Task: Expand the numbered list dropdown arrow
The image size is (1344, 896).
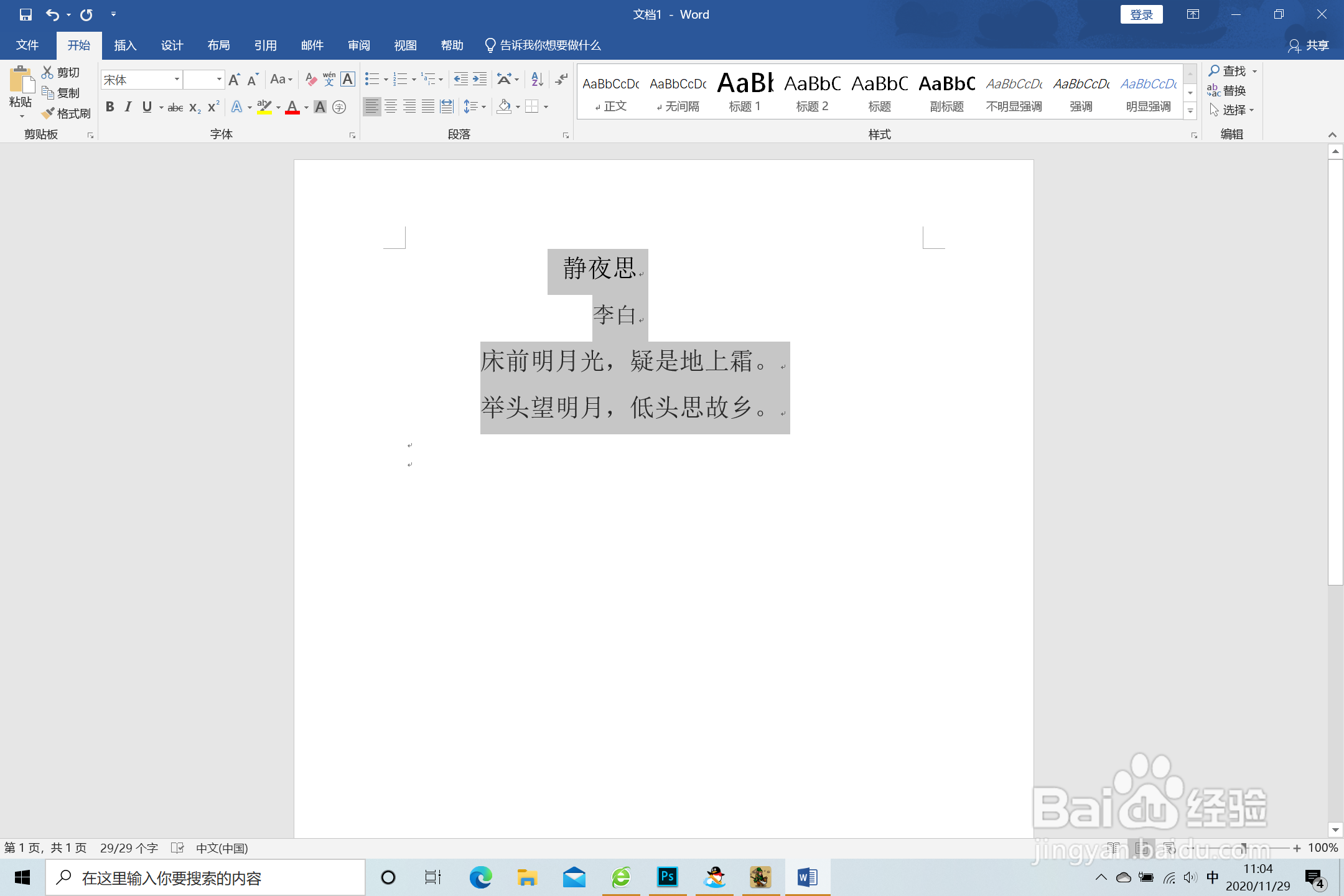Action: (x=414, y=80)
